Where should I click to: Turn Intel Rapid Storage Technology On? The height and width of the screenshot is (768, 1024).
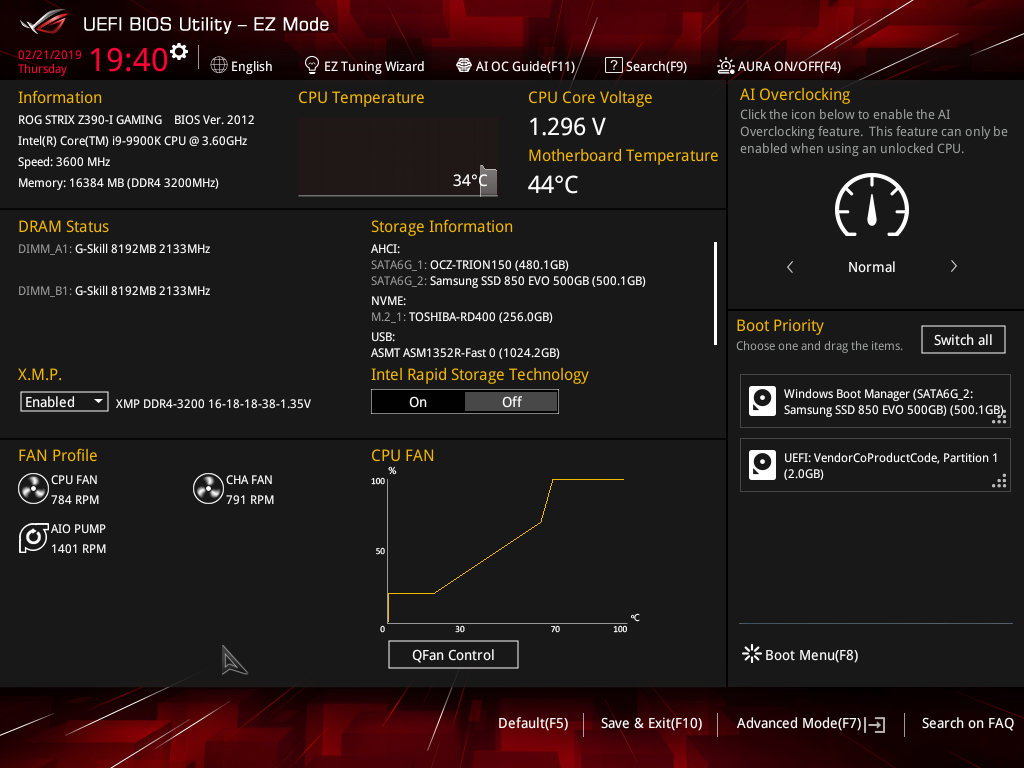(x=418, y=402)
